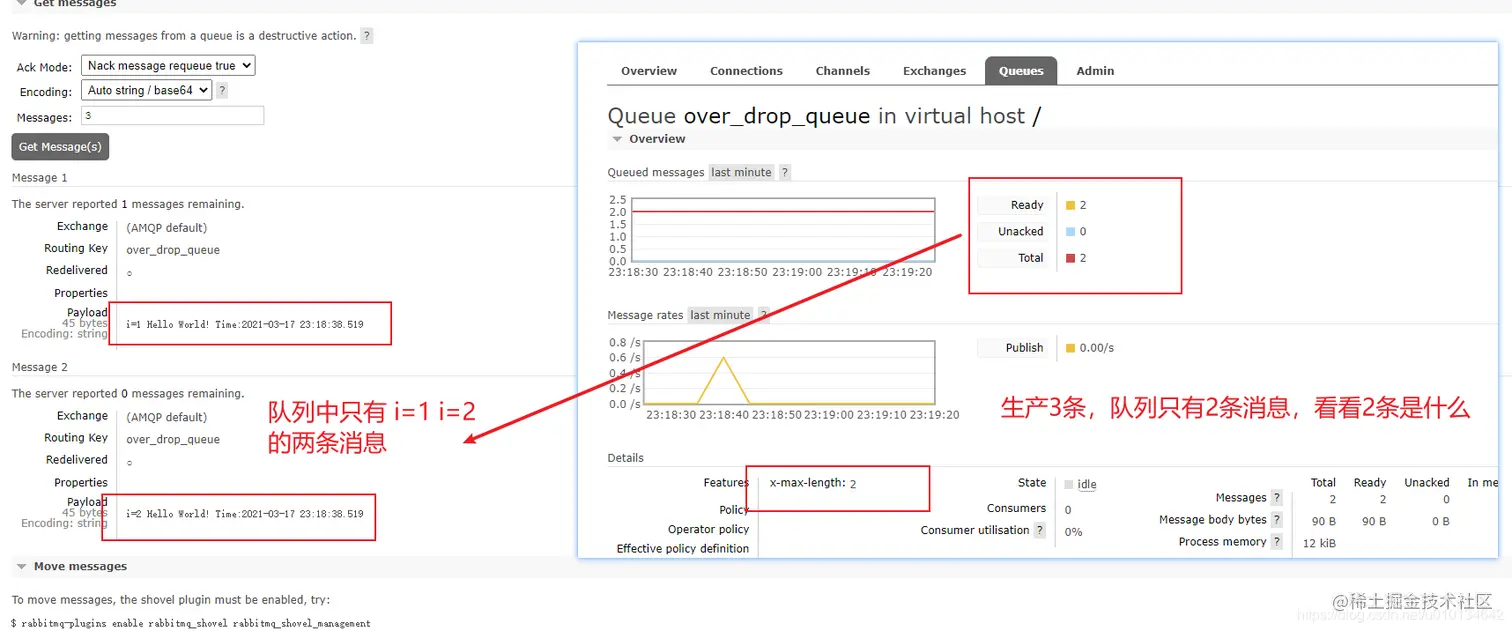Click the Publish legend label
Image resolution: width=1512 pixels, height=631 pixels.
coord(1024,348)
